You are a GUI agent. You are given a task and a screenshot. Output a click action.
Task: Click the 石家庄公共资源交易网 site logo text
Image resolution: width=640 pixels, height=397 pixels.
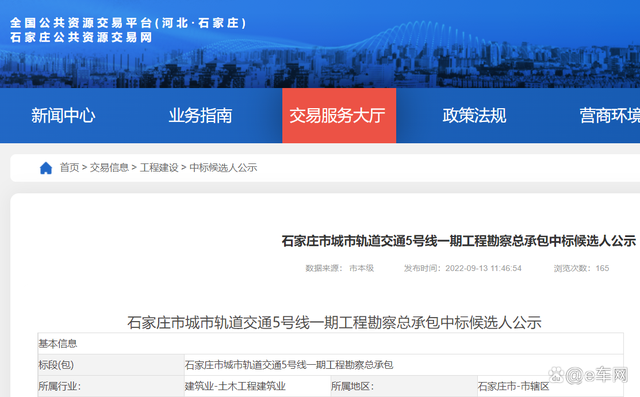tap(81, 37)
